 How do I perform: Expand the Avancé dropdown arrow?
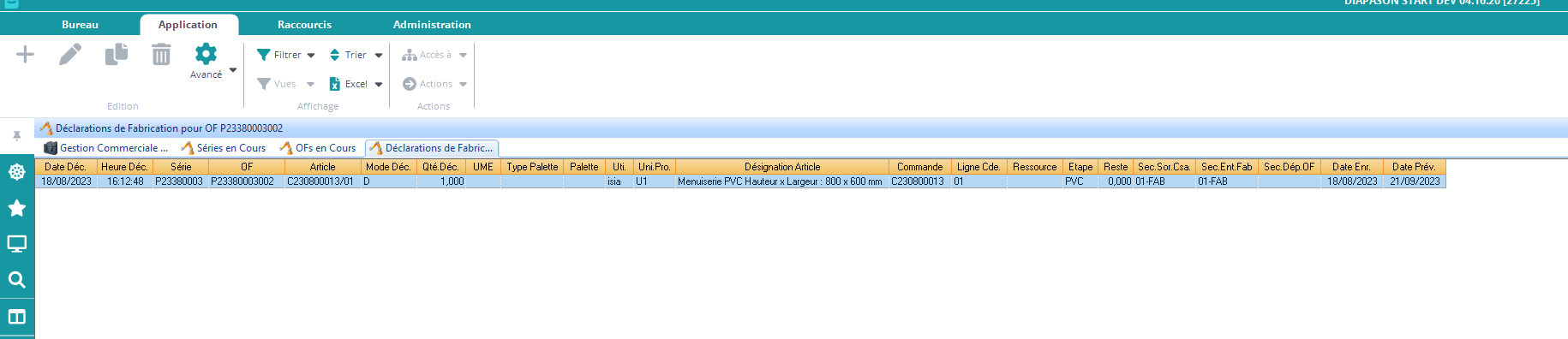click(233, 70)
